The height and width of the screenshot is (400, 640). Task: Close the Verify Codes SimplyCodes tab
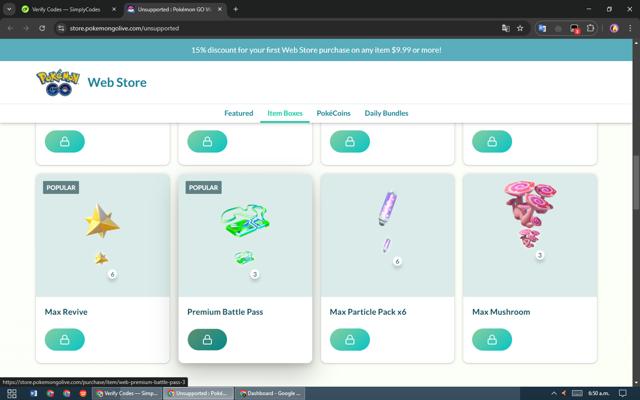[x=114, y=9]
